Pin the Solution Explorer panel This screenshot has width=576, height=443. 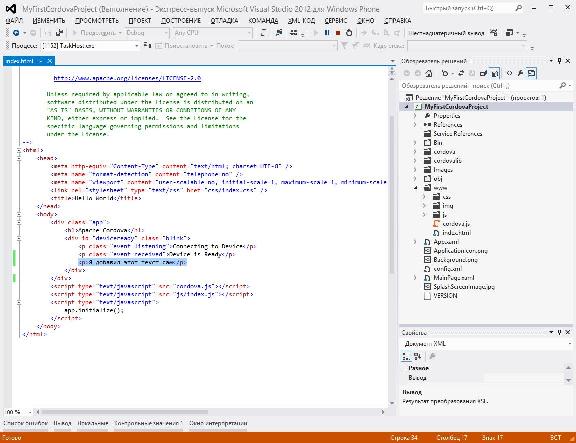point(559,61)
